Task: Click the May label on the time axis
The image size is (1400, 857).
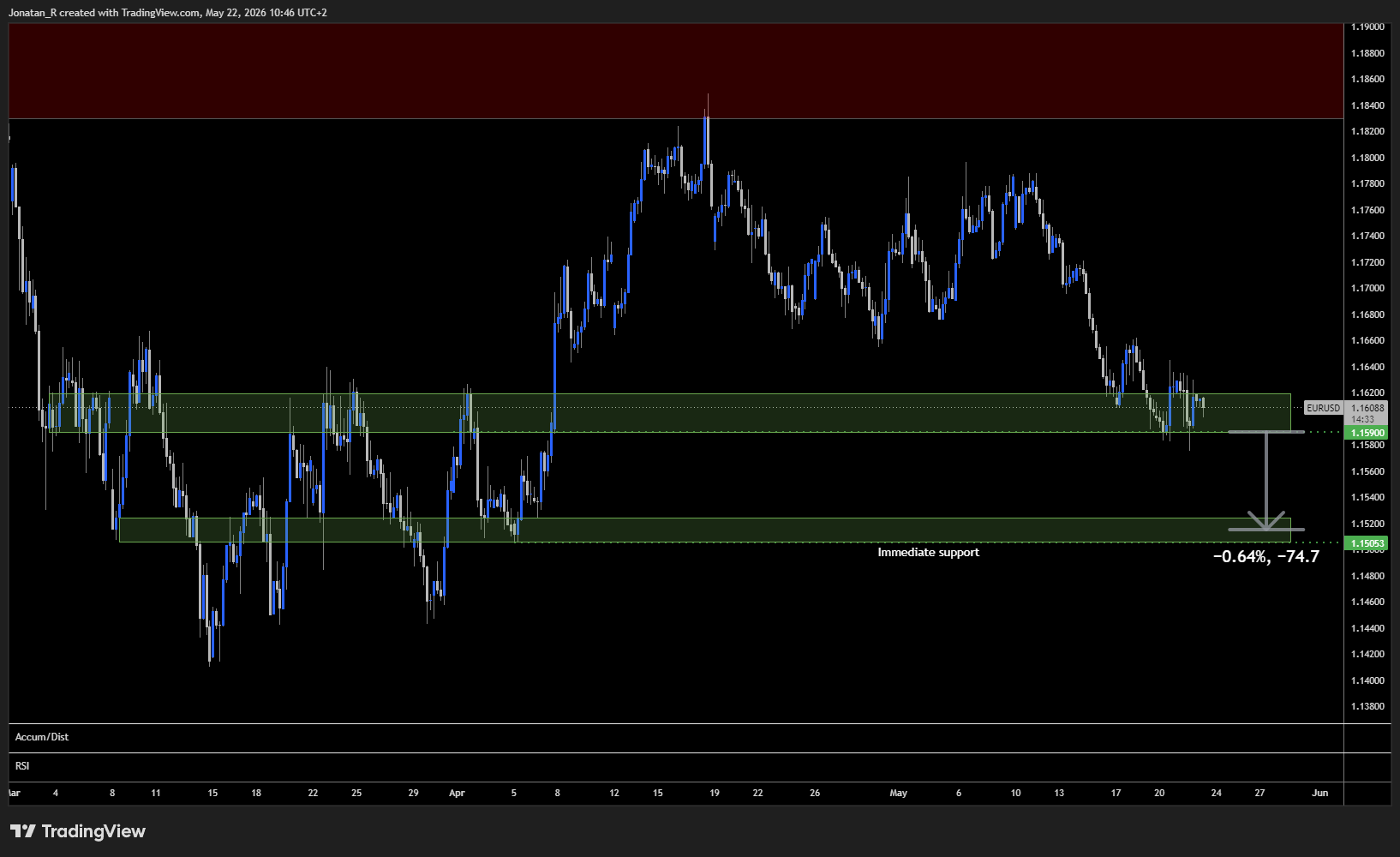Action: [898, 794]
